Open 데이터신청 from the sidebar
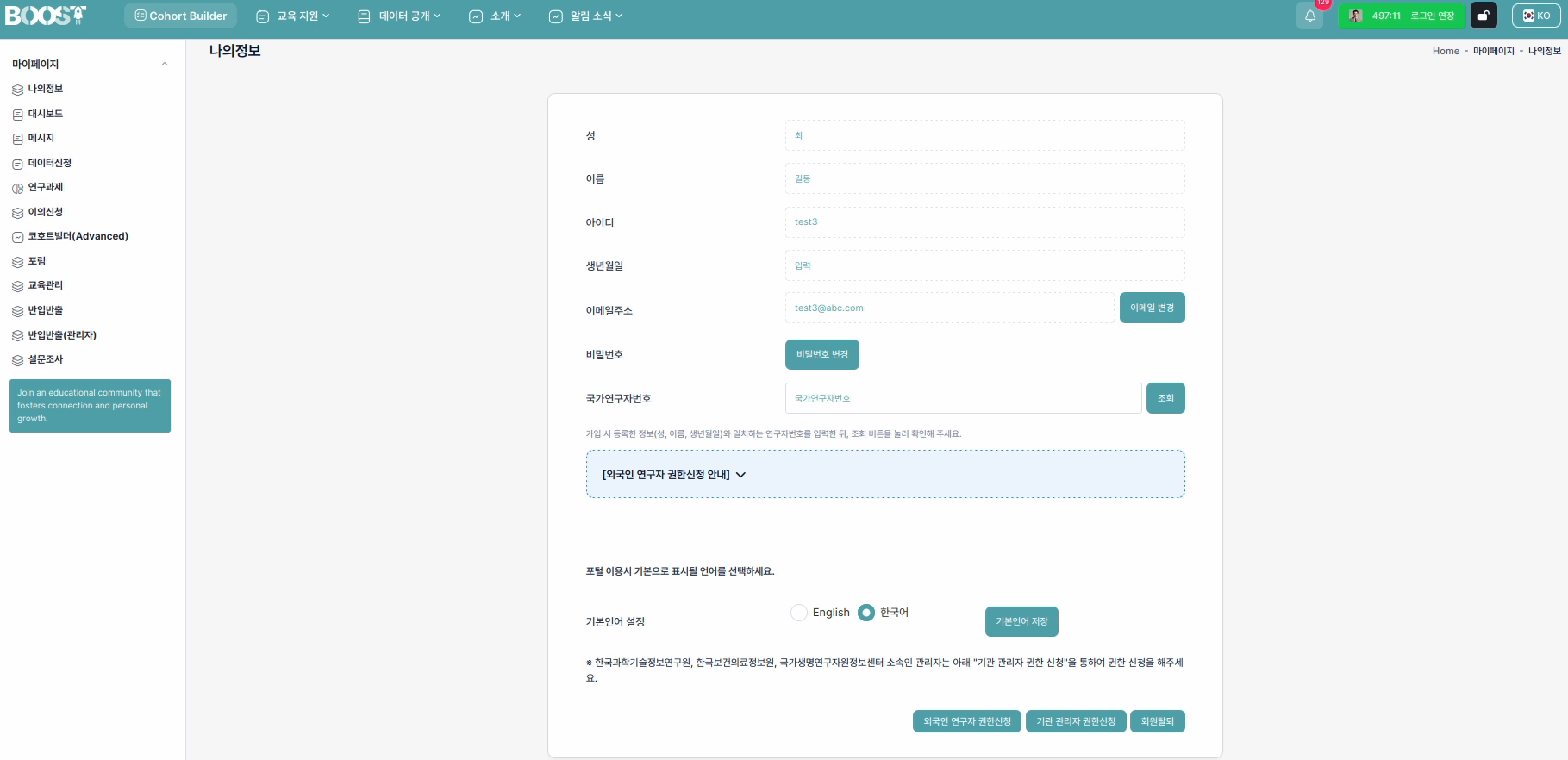Viewport: 1568px width, 760px height. point(50,163)
